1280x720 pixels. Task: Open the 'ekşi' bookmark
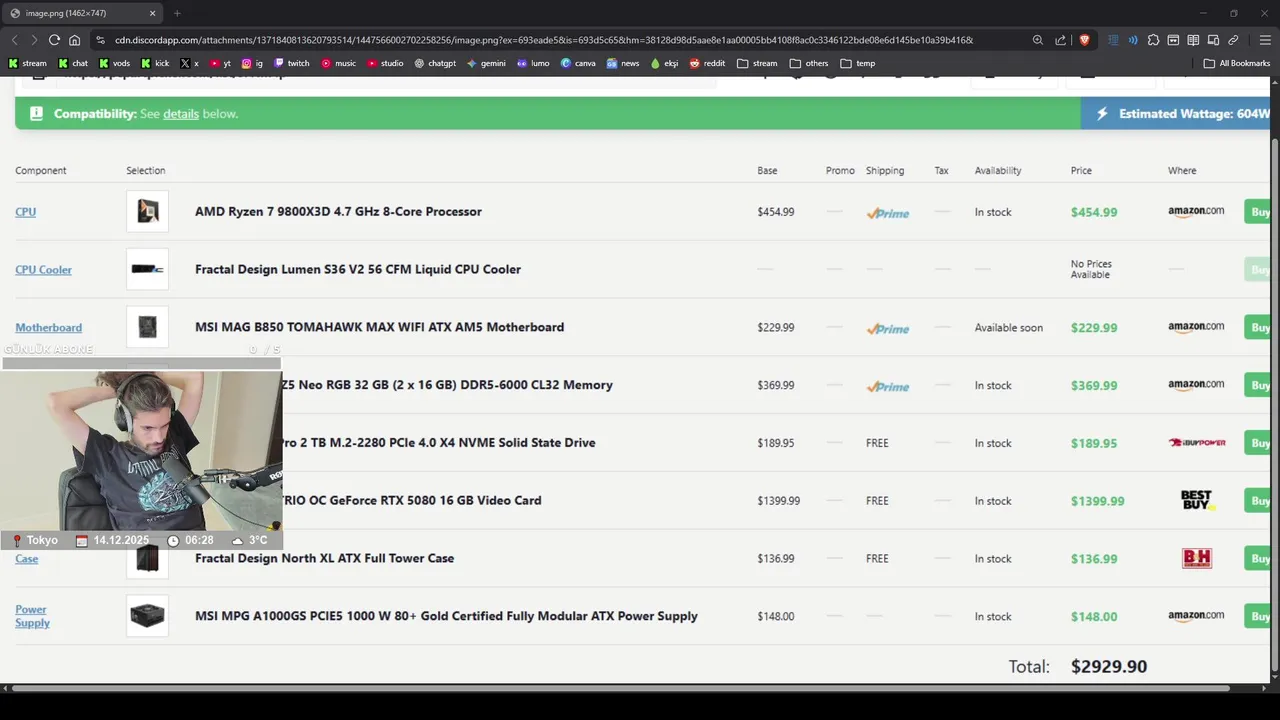click(664, 63)
